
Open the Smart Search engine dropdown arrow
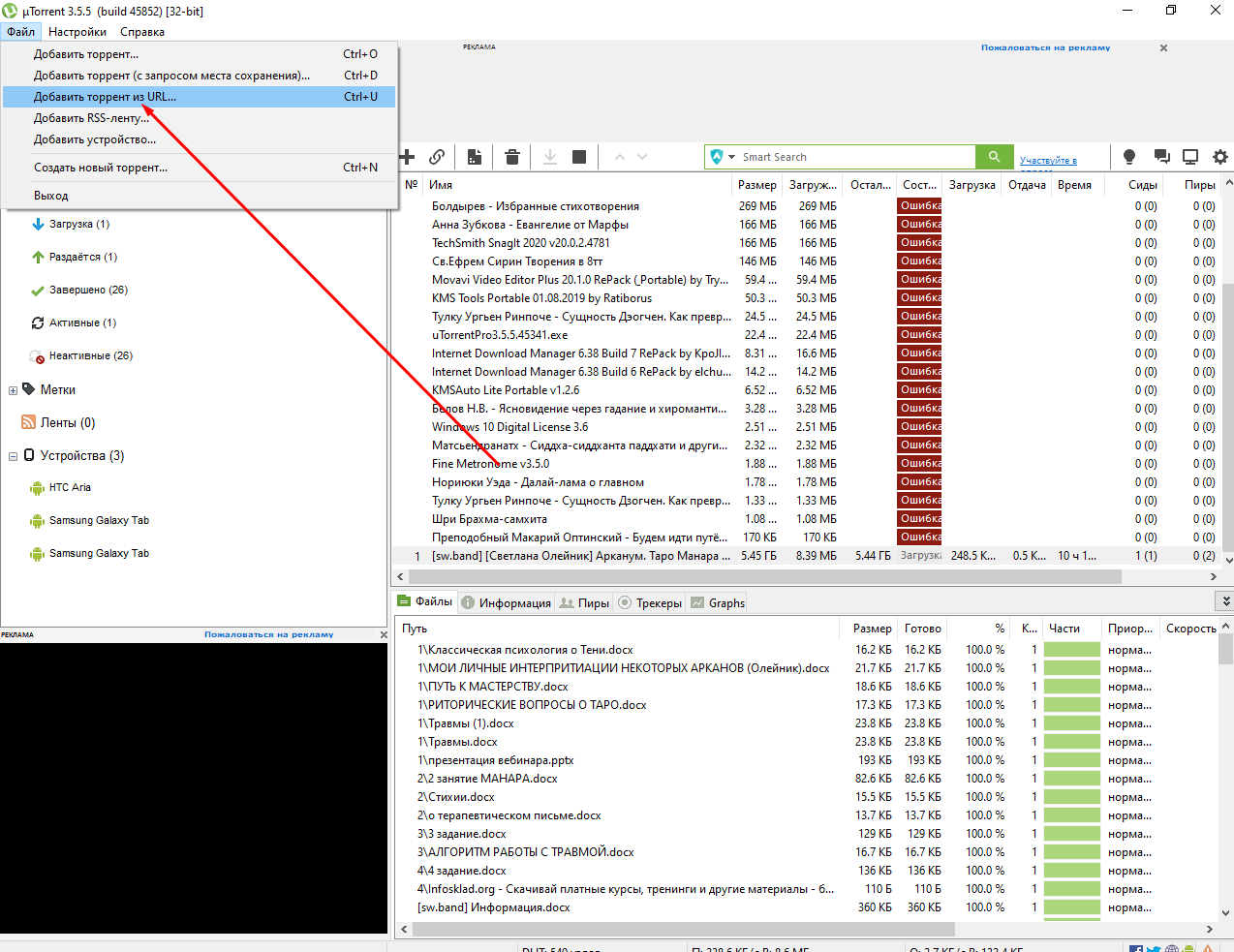pos(732,157)
